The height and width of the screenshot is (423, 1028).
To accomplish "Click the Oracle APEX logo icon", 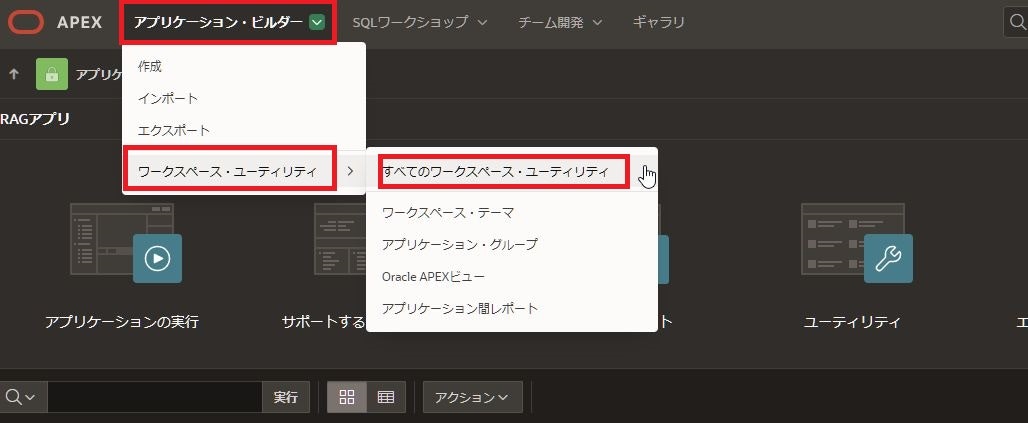I will tap(26, 22).
